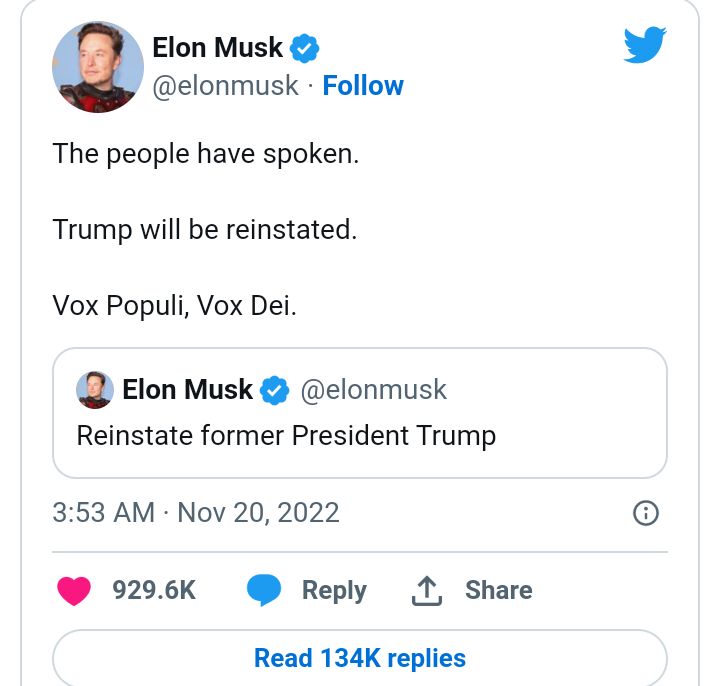Click the Reply label

(334, 590)
